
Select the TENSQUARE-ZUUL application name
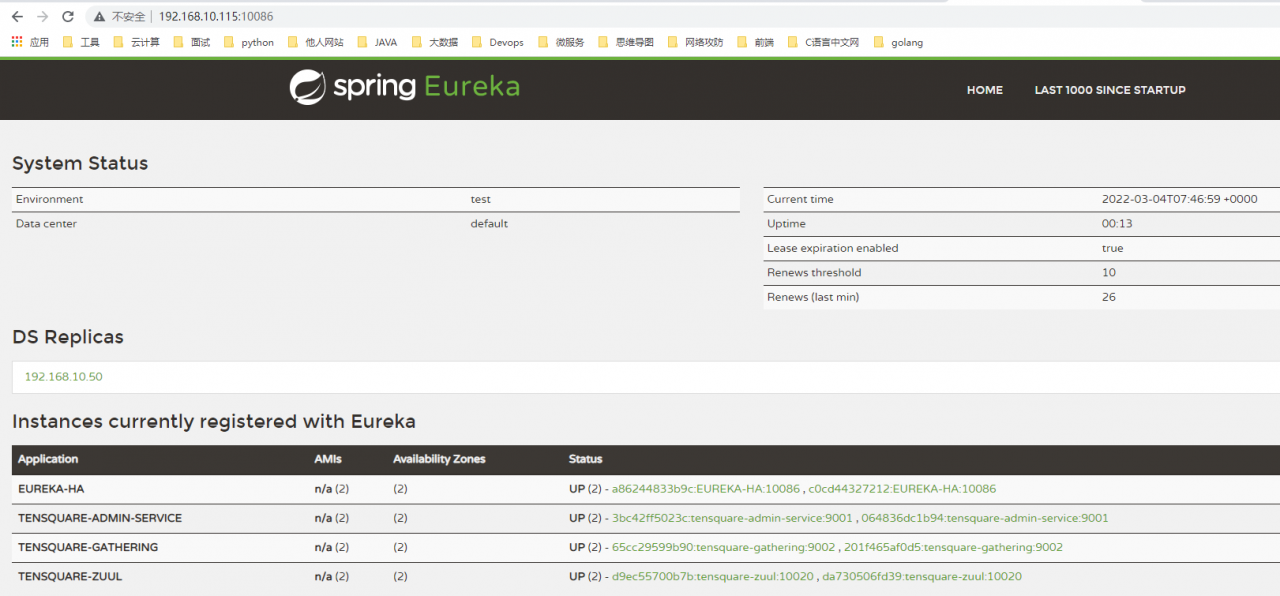click(x=70, y=576)
